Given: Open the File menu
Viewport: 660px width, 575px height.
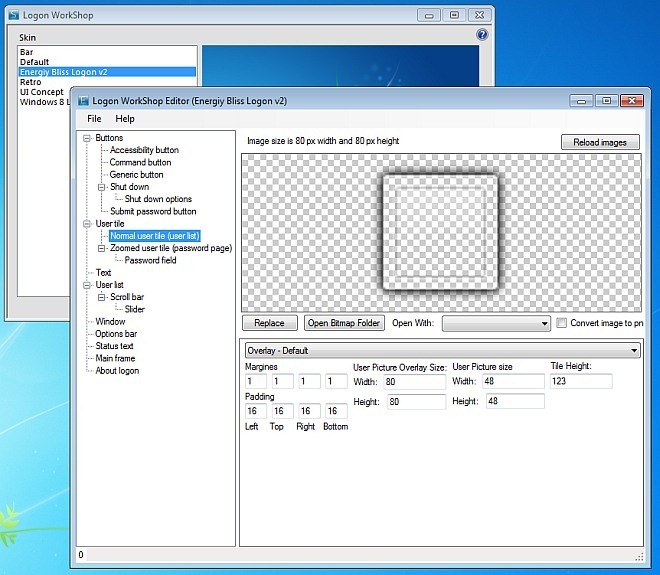Looking at the screenshot, I should click(94, 119).
